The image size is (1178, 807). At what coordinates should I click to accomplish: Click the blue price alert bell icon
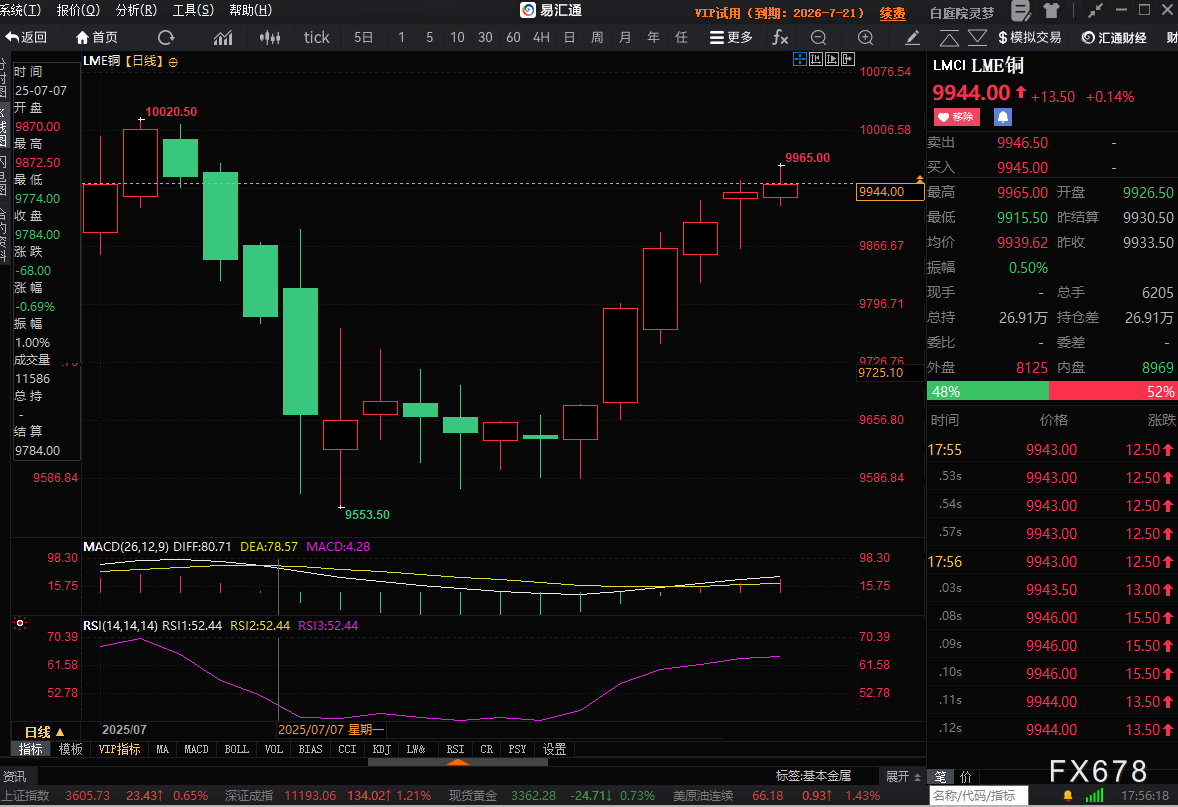tap(1003, 117)
